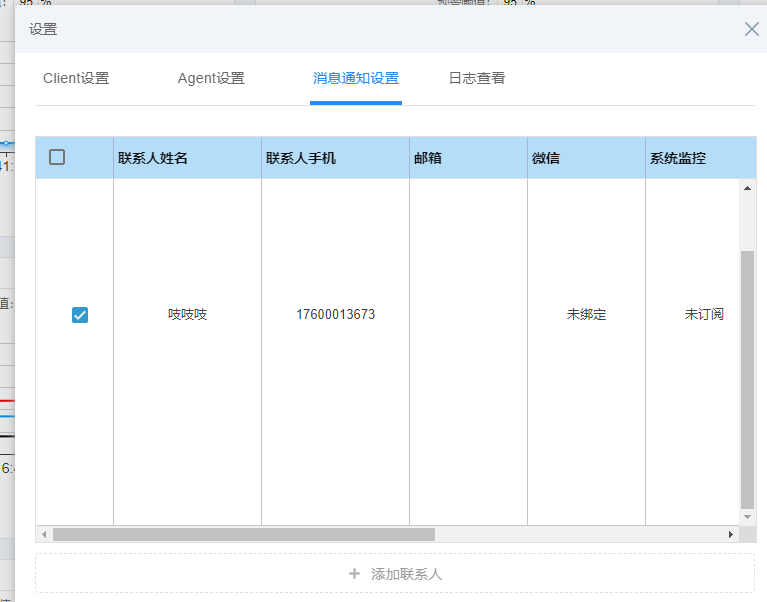Switch to the Client设置 tab

coord(76,78)
